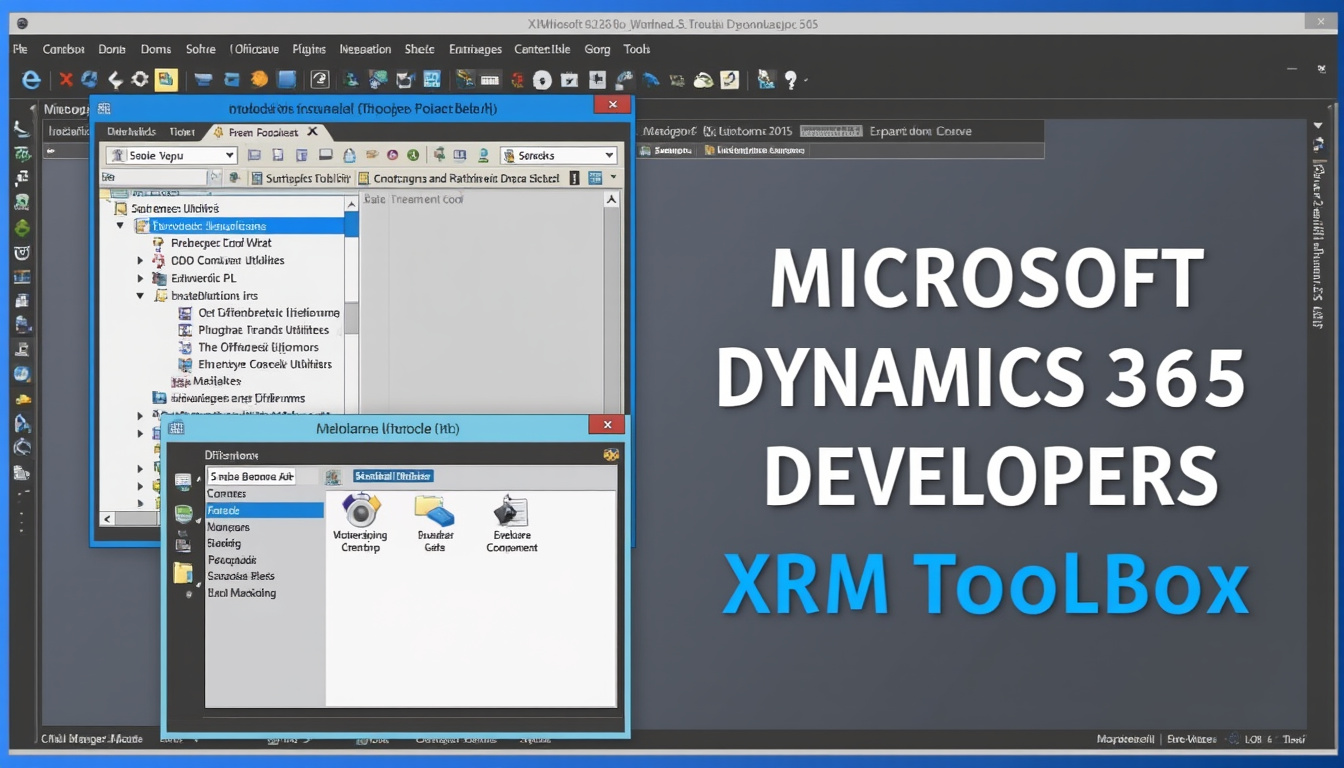Collapse the highlighted blue tree node
This screenshot has height=768, width=1344.
120,226
